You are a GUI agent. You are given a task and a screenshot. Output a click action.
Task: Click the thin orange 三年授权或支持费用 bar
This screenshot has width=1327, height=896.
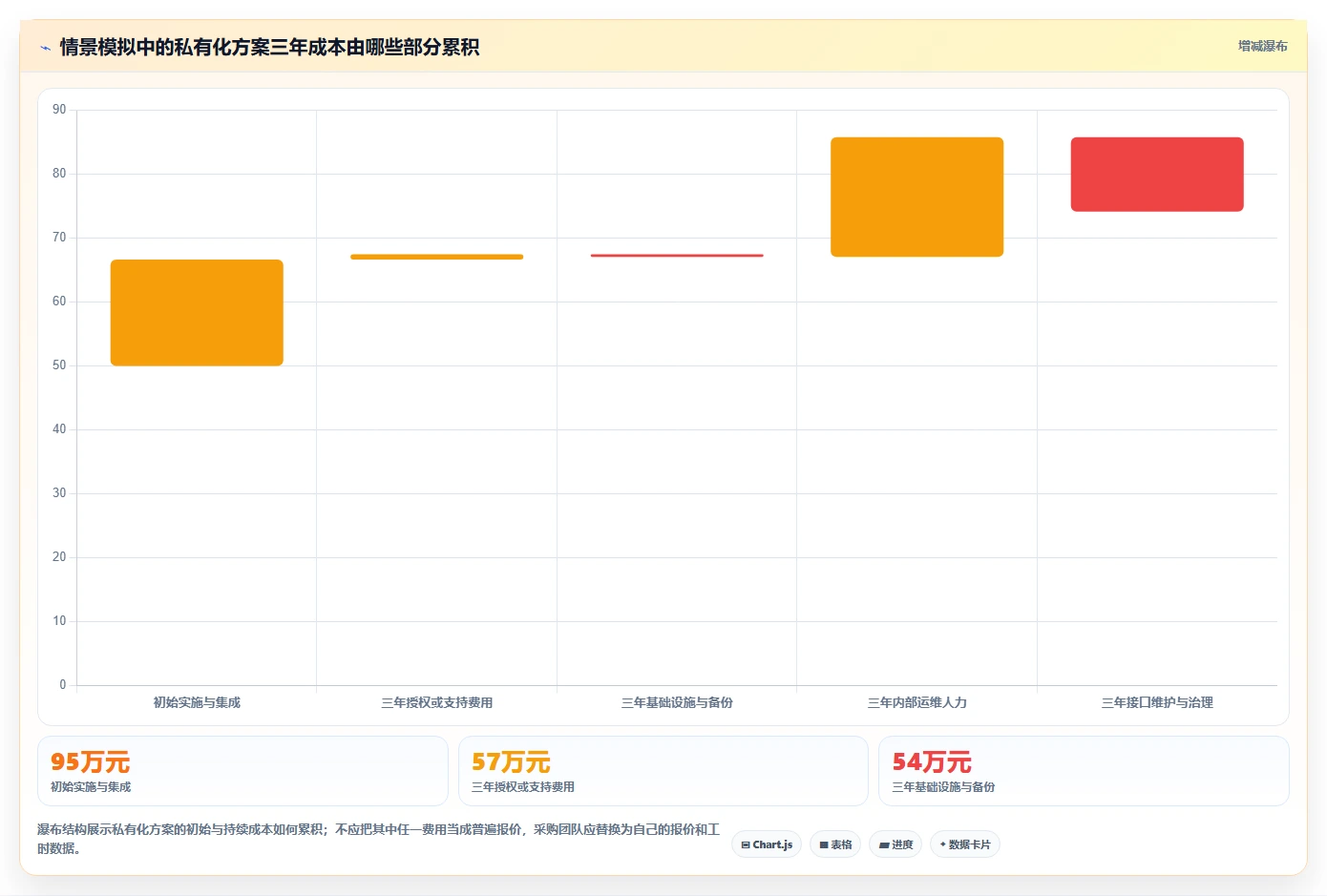(x=436, y=257)
